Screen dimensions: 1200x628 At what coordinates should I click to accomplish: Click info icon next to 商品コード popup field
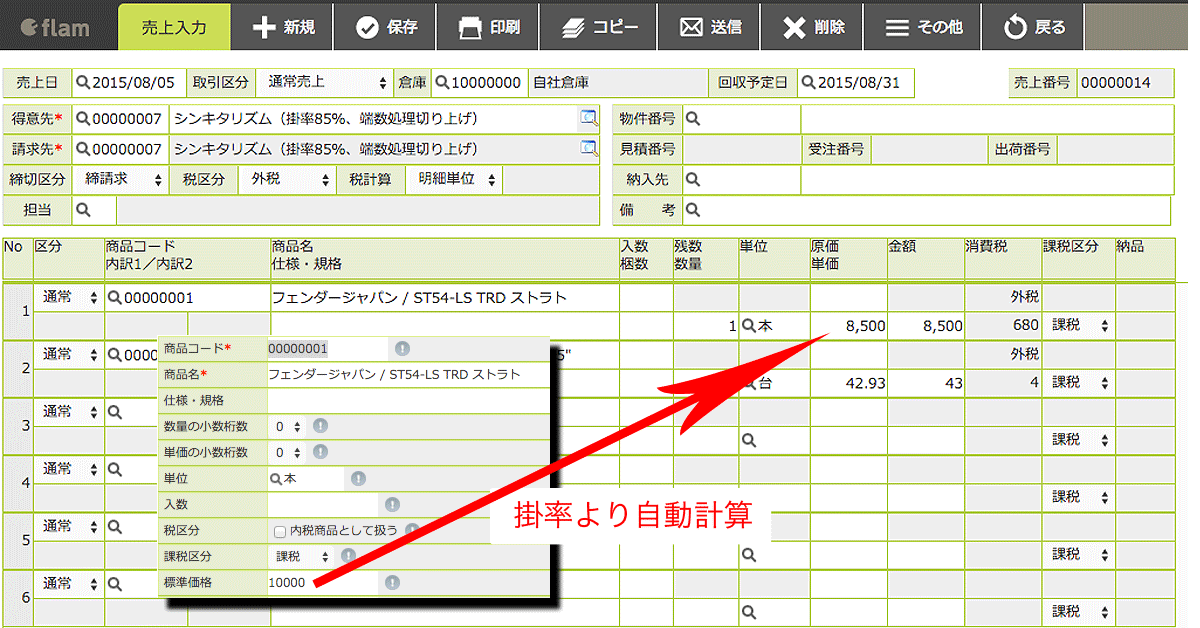[402, 348]
